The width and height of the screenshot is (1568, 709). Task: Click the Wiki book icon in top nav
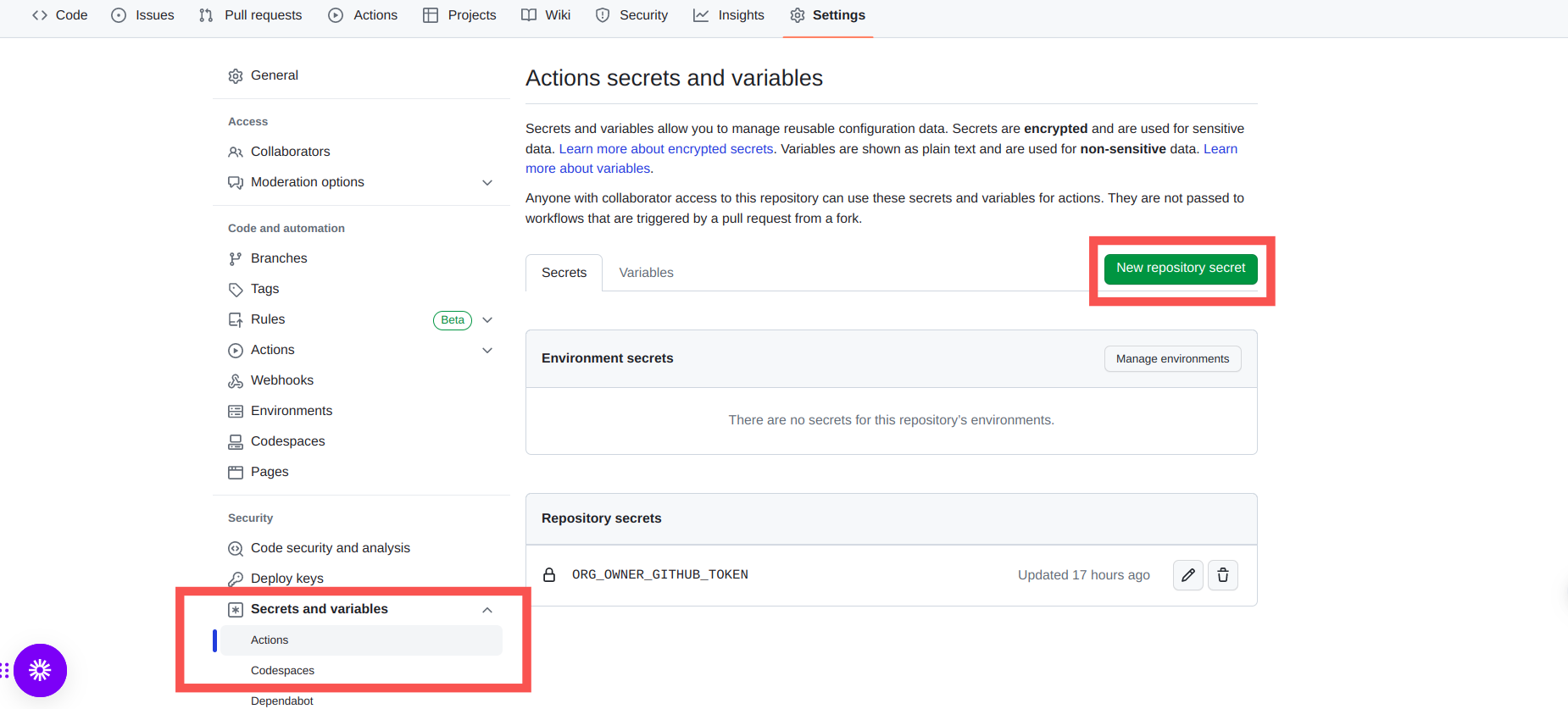[x=529, y=15]
